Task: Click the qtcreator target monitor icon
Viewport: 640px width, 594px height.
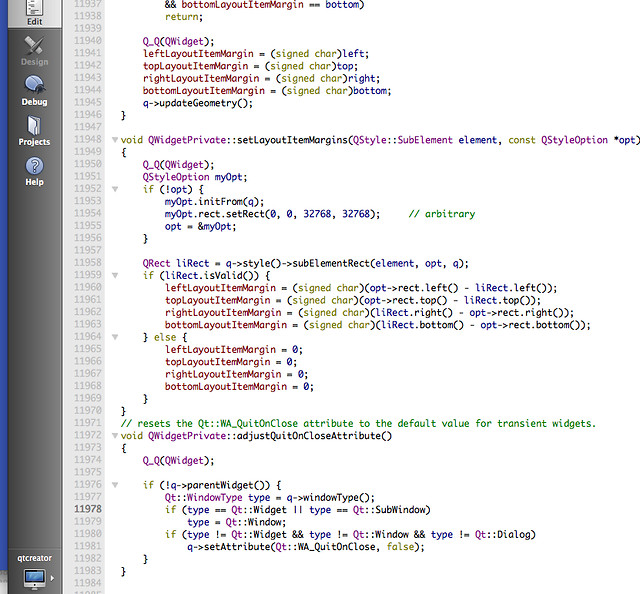Action: pyautogui.click(x=34, y=577)
